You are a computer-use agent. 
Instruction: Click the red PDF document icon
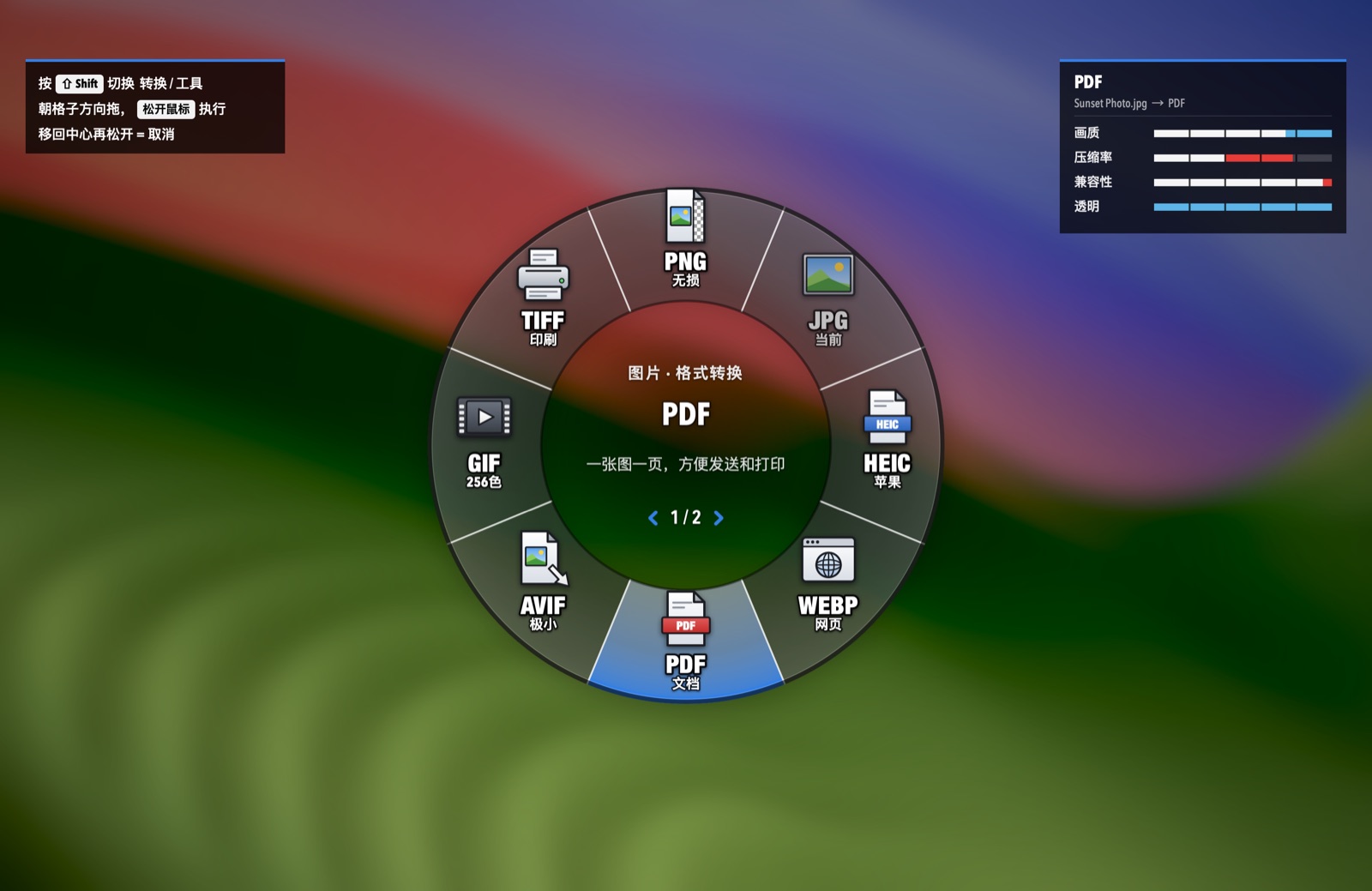point(685,618)
